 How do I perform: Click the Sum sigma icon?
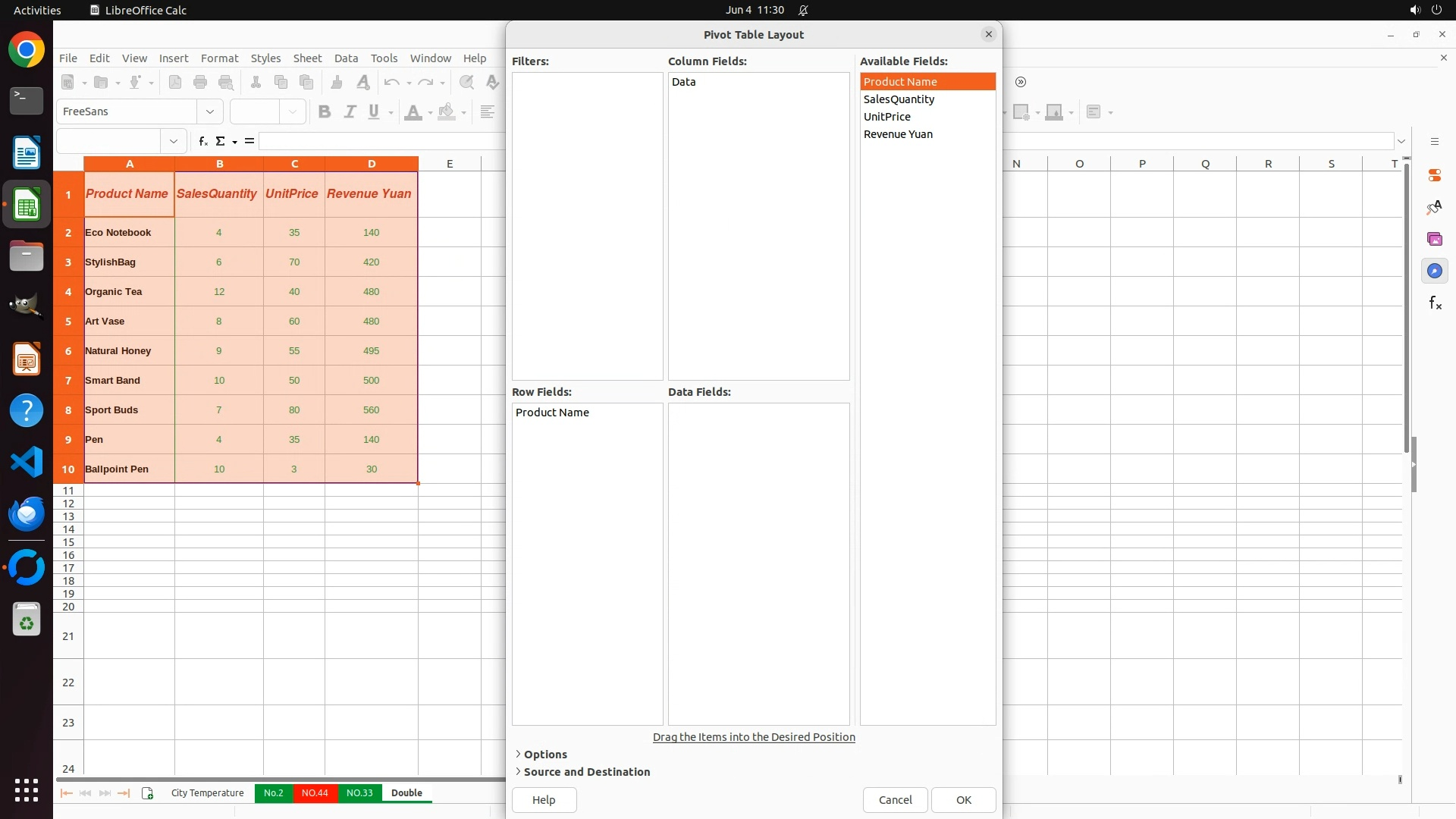(x=221, y=141)
